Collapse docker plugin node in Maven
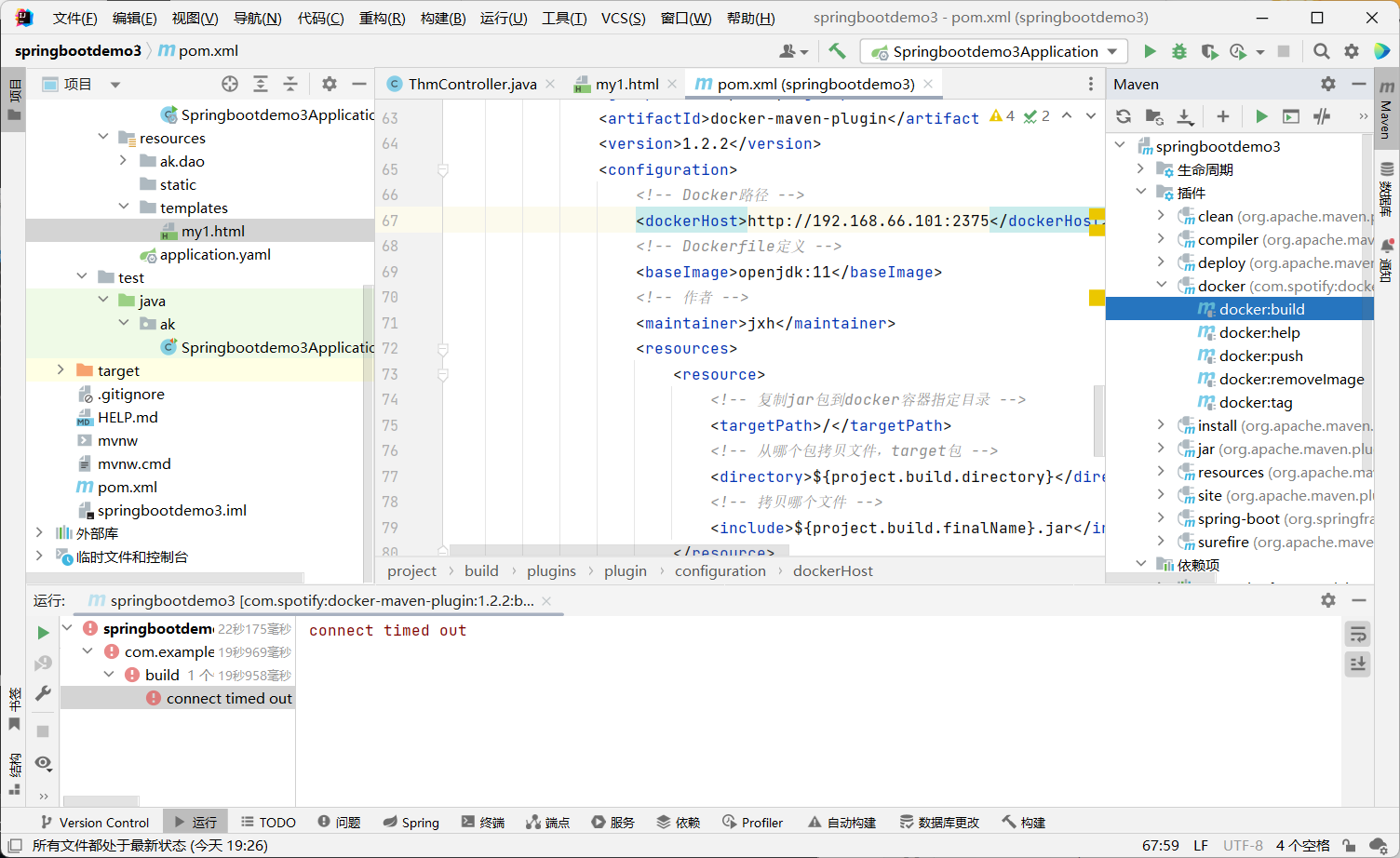This screenshot has height=858, width=1400. click(x=1162, y=285)
